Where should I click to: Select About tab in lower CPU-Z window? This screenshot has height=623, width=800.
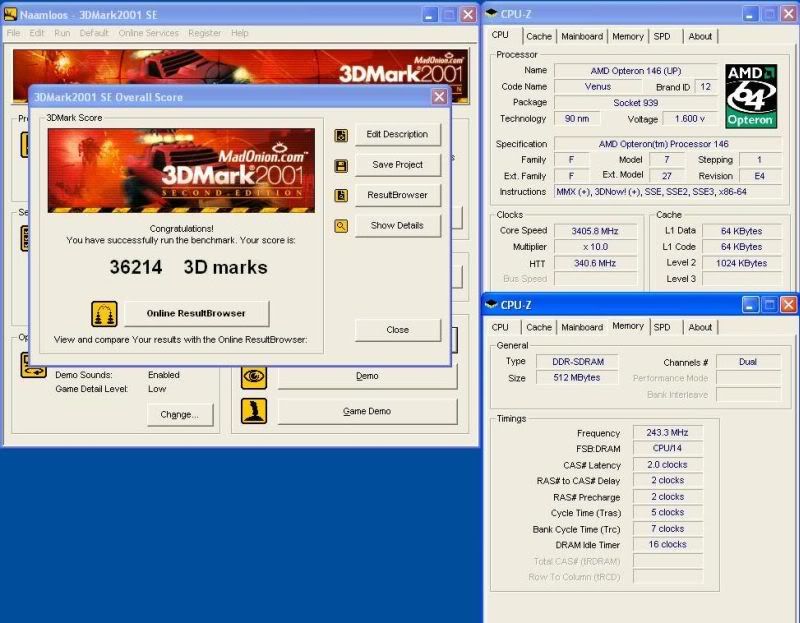click(x=700, y=327)
